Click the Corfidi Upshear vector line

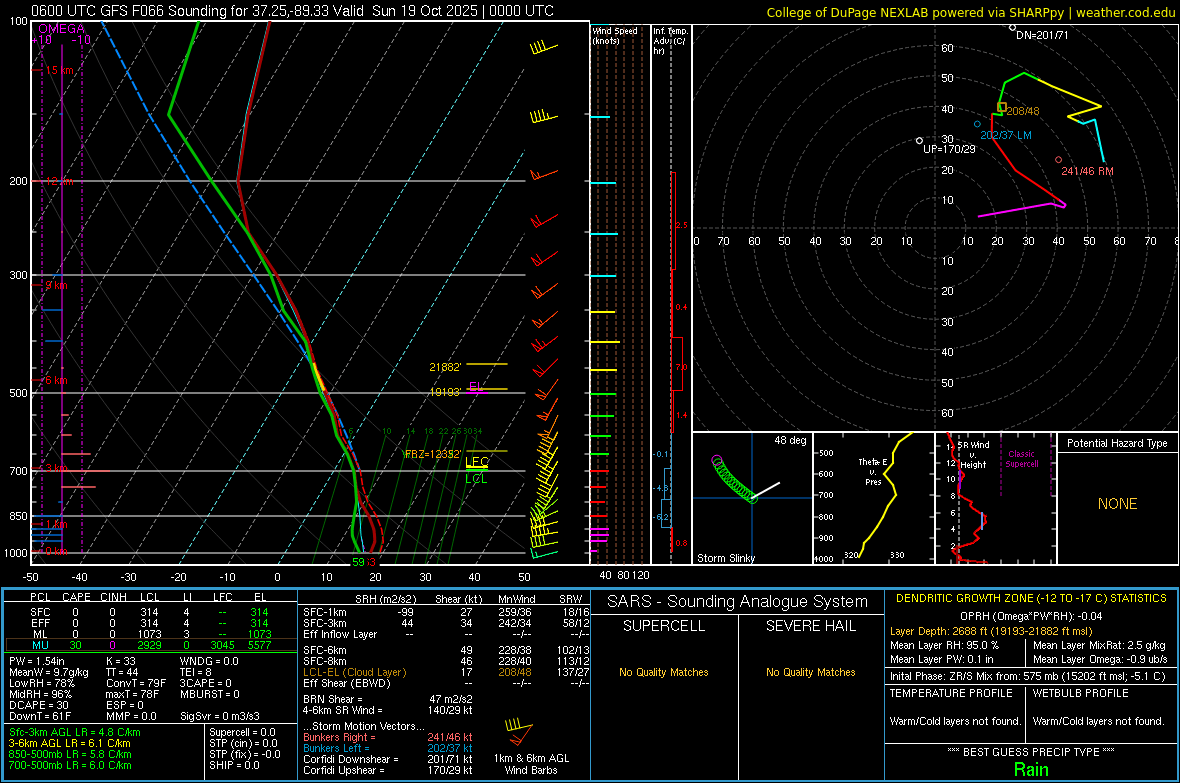tap(388, 770)
